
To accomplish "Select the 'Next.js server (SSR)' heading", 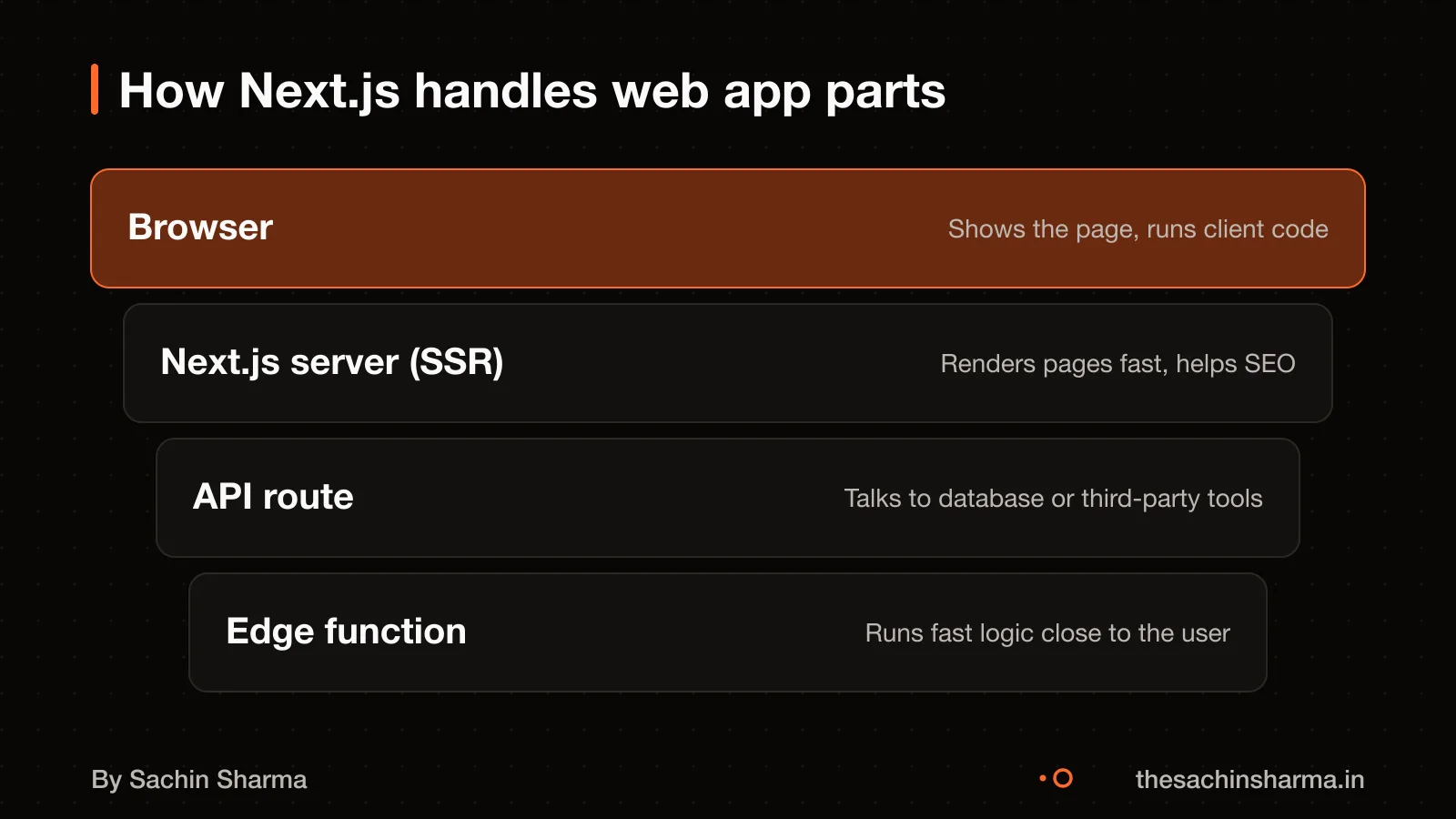I will [x=332, y=362].
